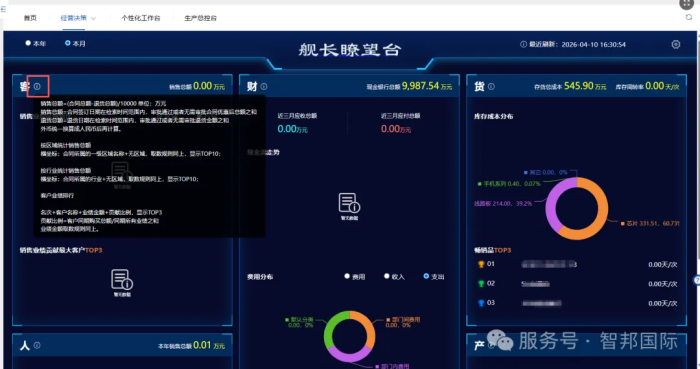Screen dimensions: 700x369
Task: Switch to 生产总控台 tab
Action: 200,18
